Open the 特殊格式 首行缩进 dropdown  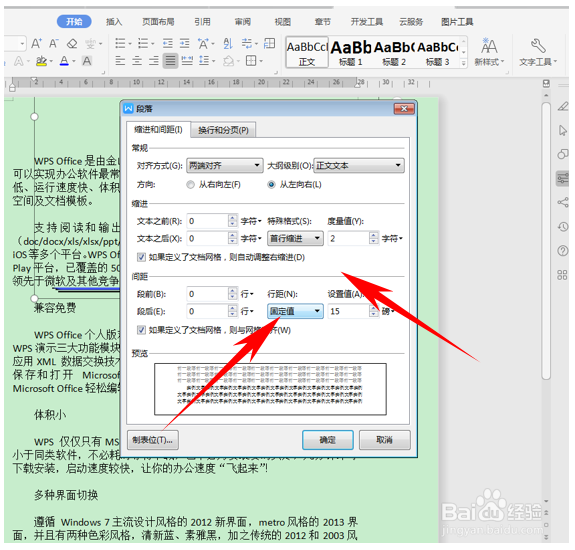[295, 239]
